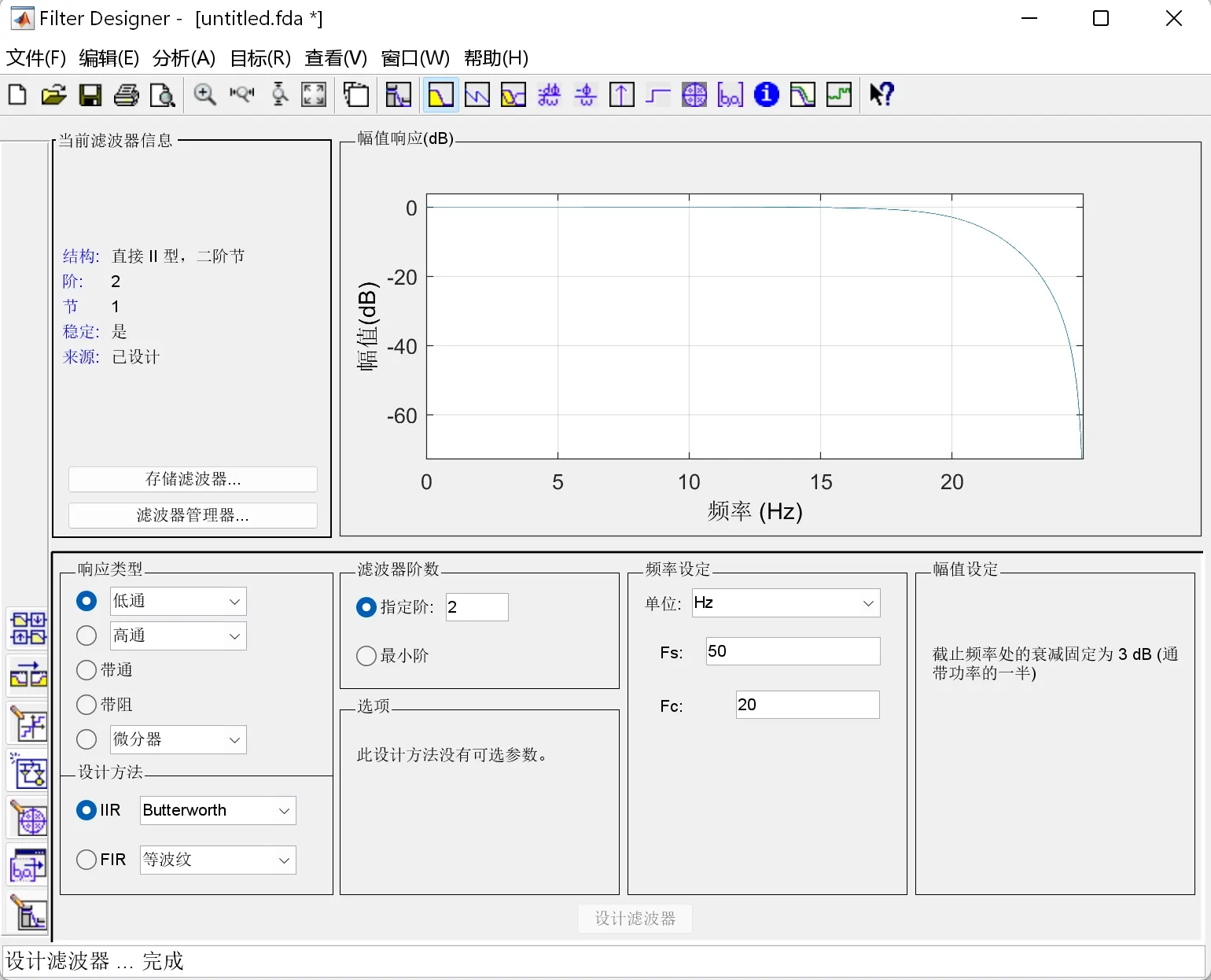The image size is (1211, 980).
Task: Open the 文件(F) menu
Action: click(x=35, y=58)
